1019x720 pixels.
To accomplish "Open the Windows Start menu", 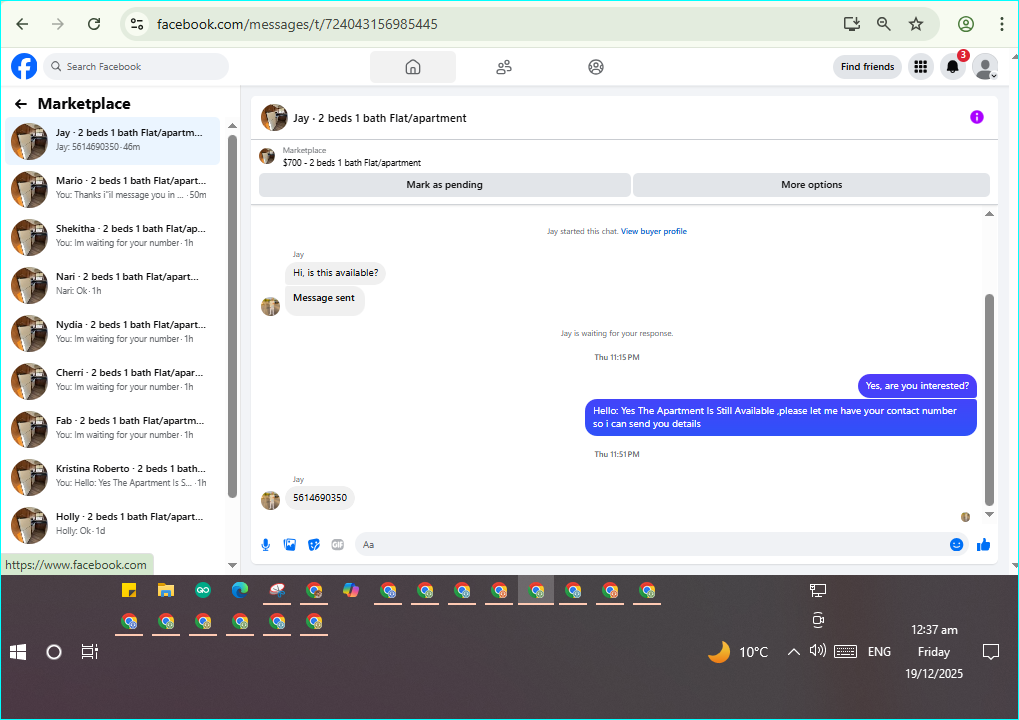I will pos(18,652).
